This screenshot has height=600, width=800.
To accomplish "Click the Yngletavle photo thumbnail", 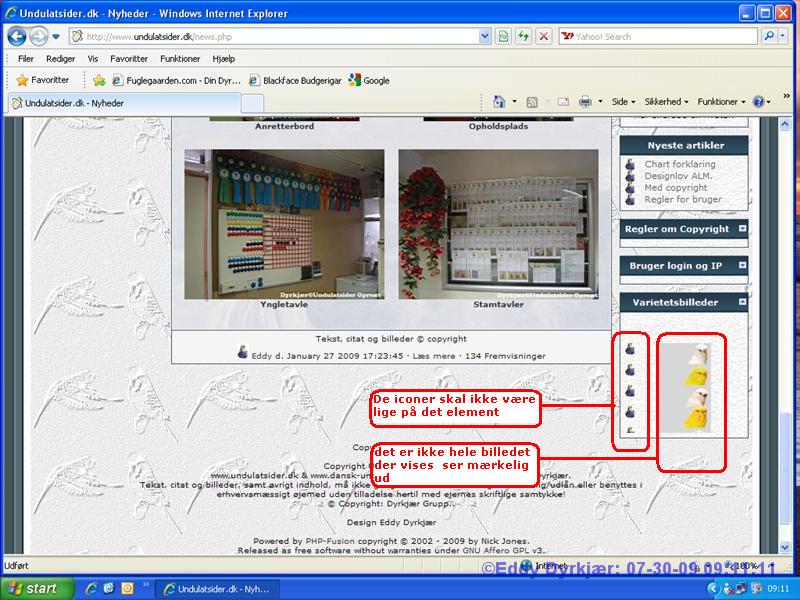I will click(284, 224).
